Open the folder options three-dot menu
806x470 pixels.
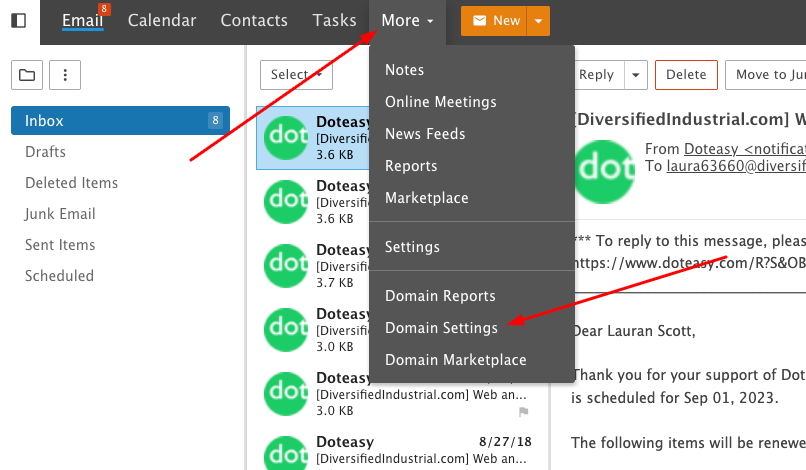point(65,74)
